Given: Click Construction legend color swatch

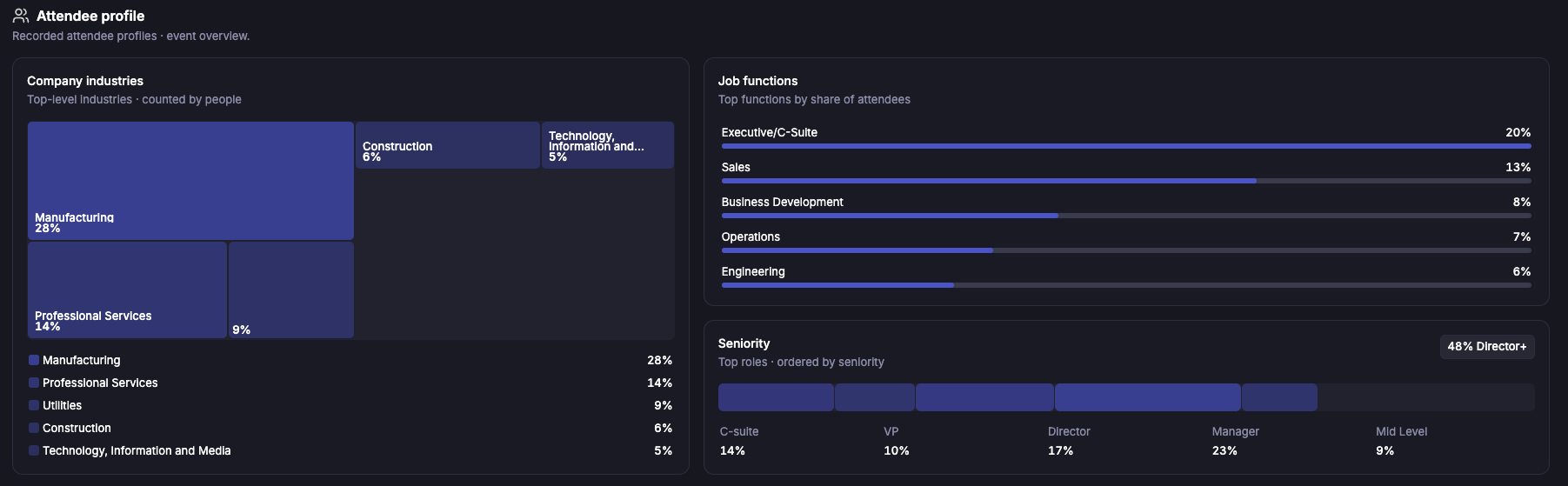Looking at the screenshot, I should 34,428.
